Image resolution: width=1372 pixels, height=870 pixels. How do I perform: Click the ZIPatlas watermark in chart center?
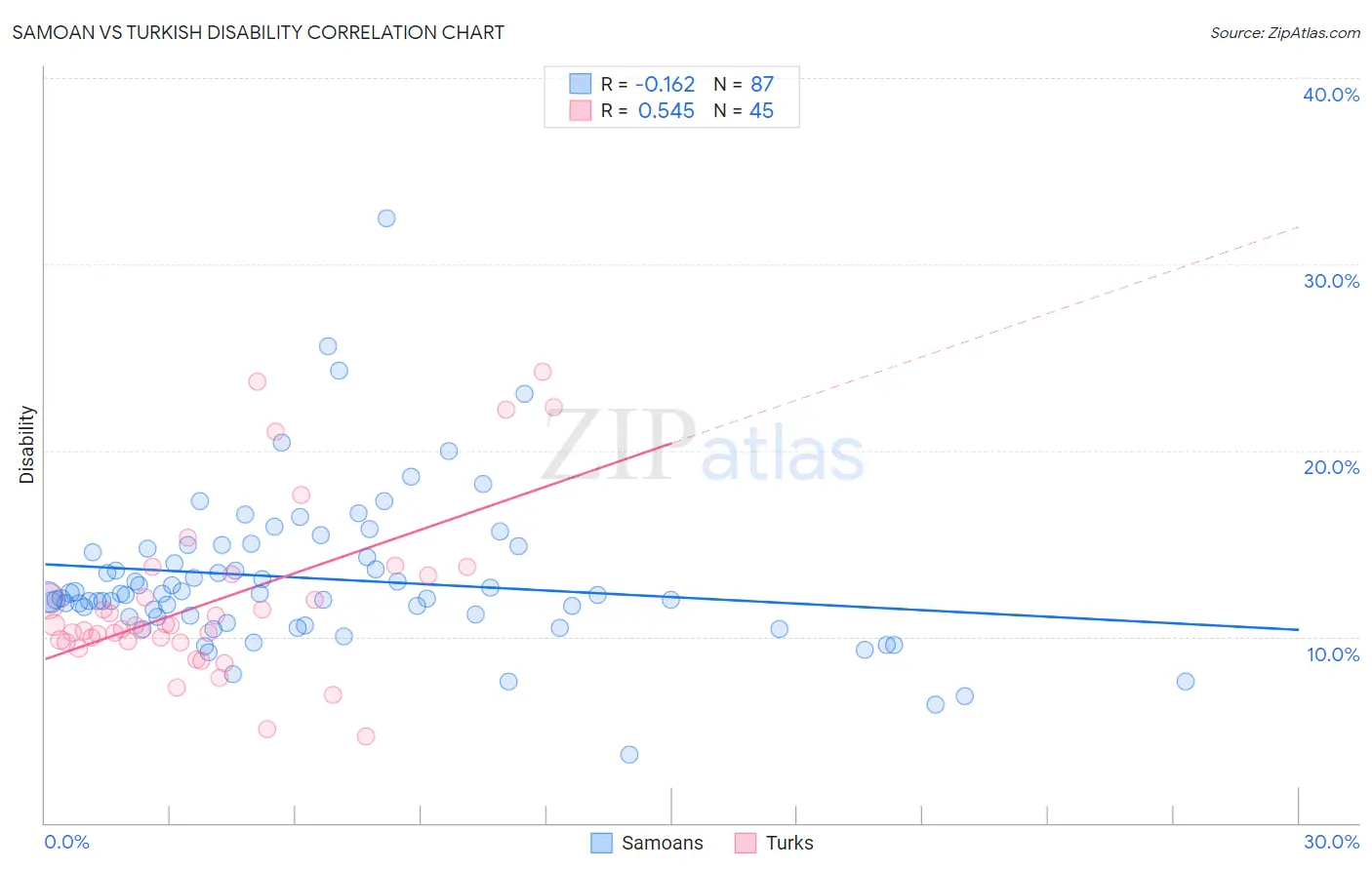(703, 447)
